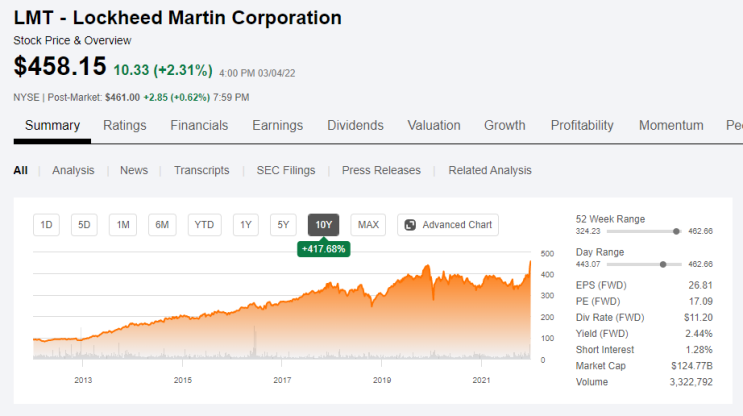Viewport: 743px width, 416px height.
Task: Select the 1D chart range
Action: click(46, 225)
